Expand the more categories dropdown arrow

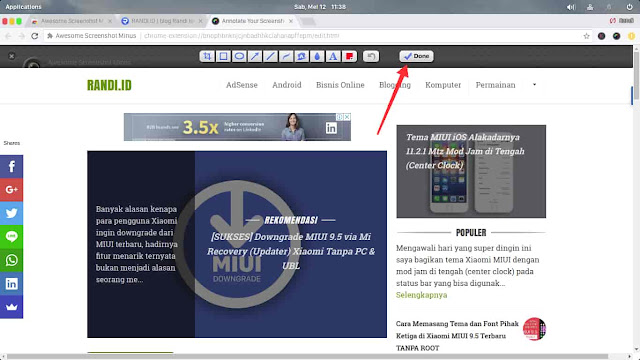[534, 84]
